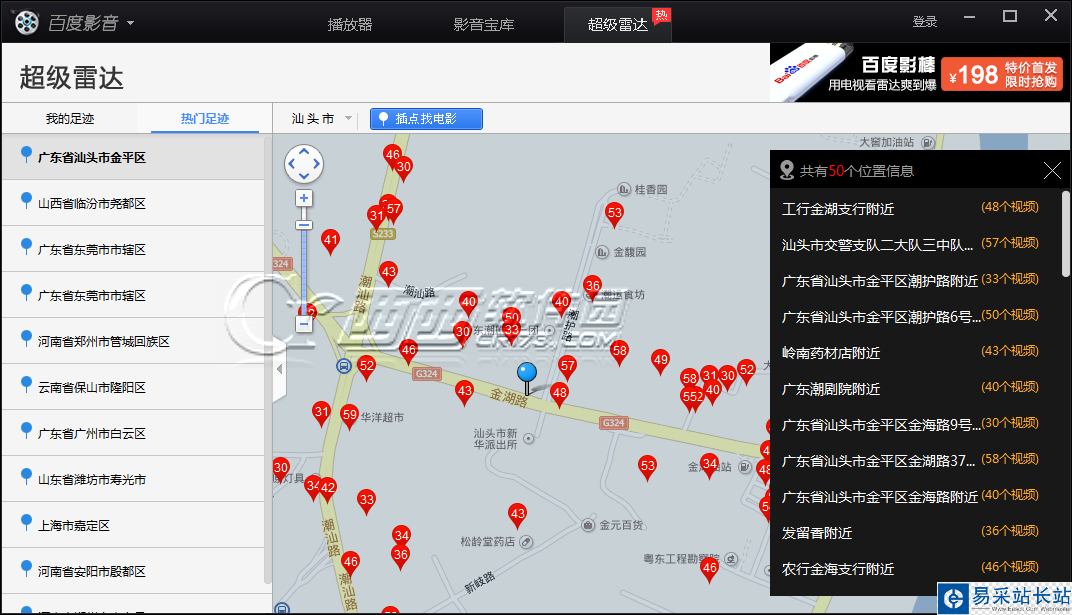Click red marker 53 near 桂香园
The height and width of the screenshot is (615, 1072).
coord(615,213)
